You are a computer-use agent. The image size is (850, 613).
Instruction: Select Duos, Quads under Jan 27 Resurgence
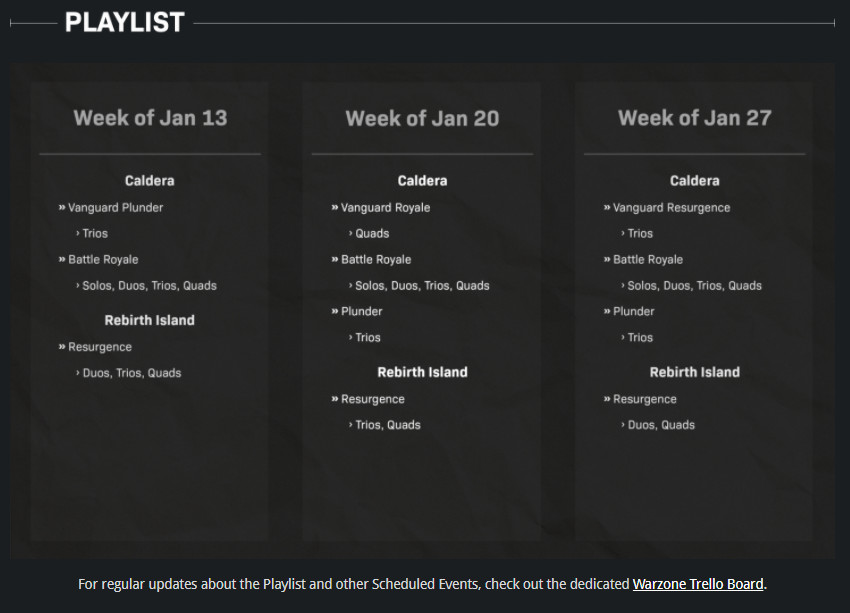661,425
